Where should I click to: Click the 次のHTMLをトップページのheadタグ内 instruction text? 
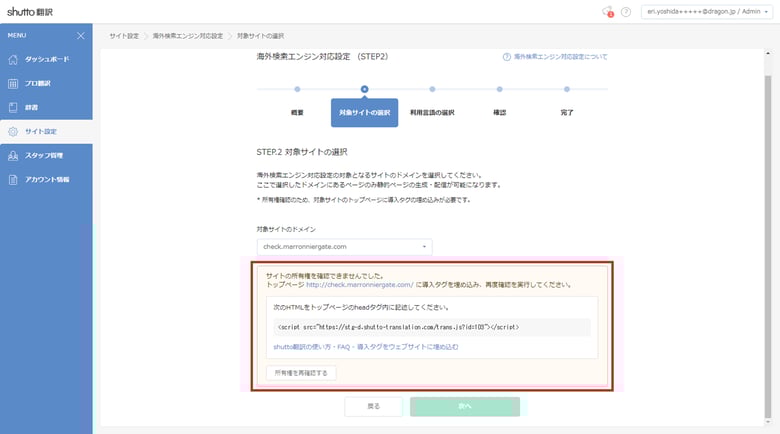click(x=361, y=308)
